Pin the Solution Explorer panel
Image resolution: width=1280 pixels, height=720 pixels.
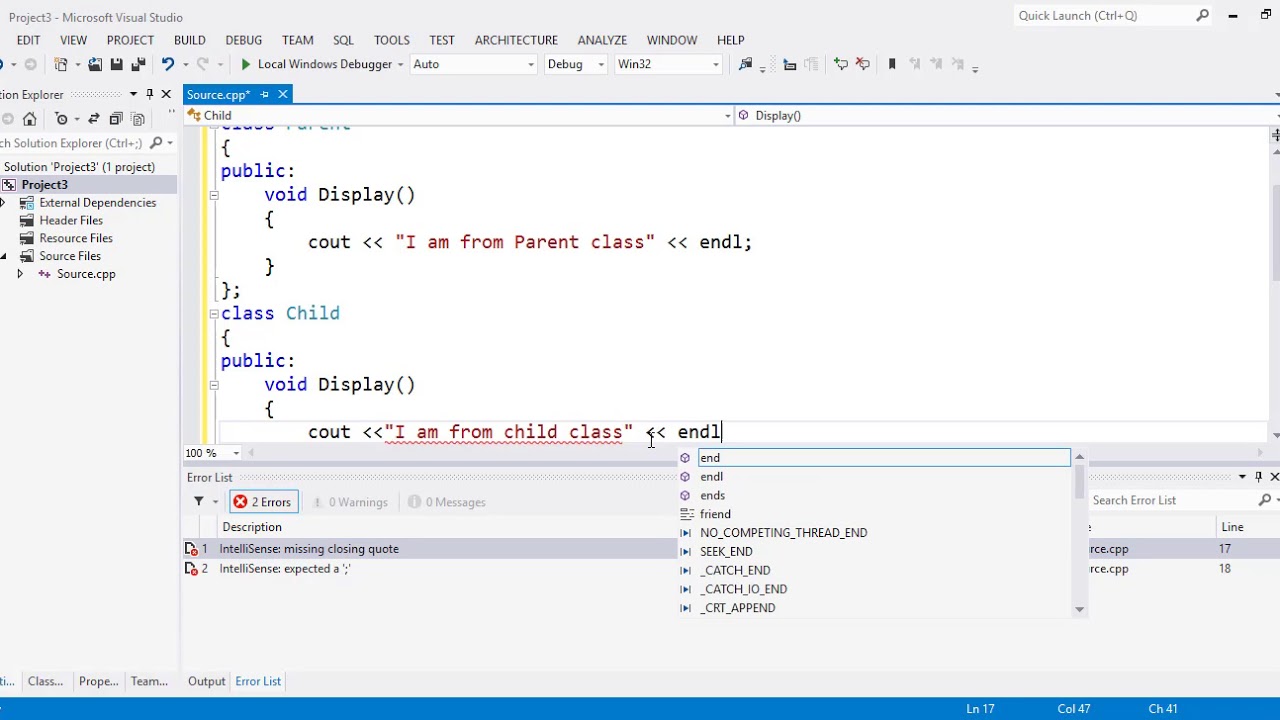pyautogui.click(x=149, y=94)
